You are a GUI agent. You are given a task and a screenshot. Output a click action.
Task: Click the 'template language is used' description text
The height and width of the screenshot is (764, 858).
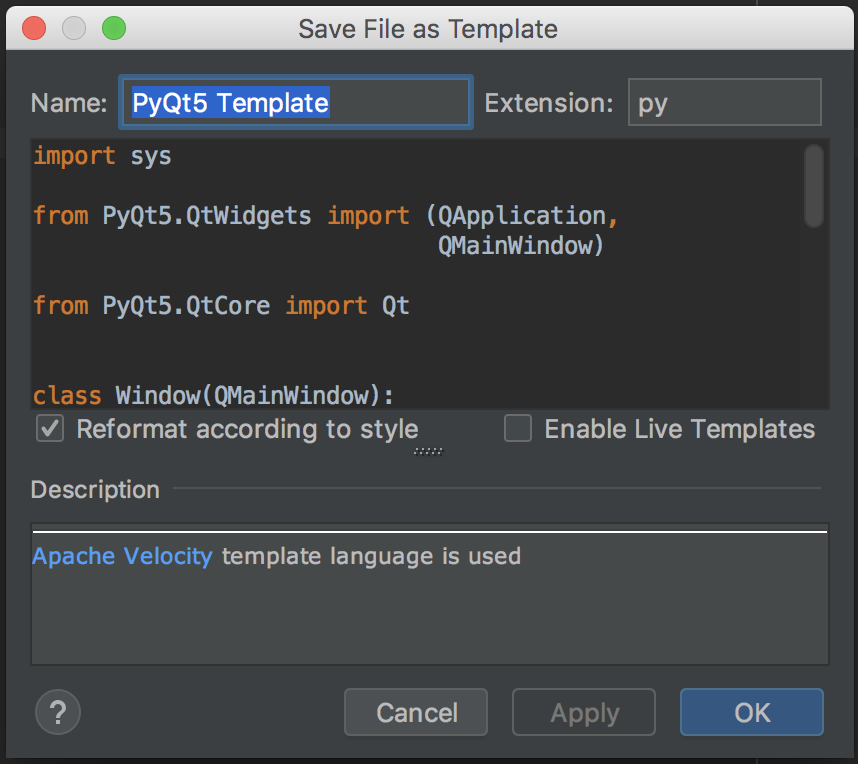371,556
